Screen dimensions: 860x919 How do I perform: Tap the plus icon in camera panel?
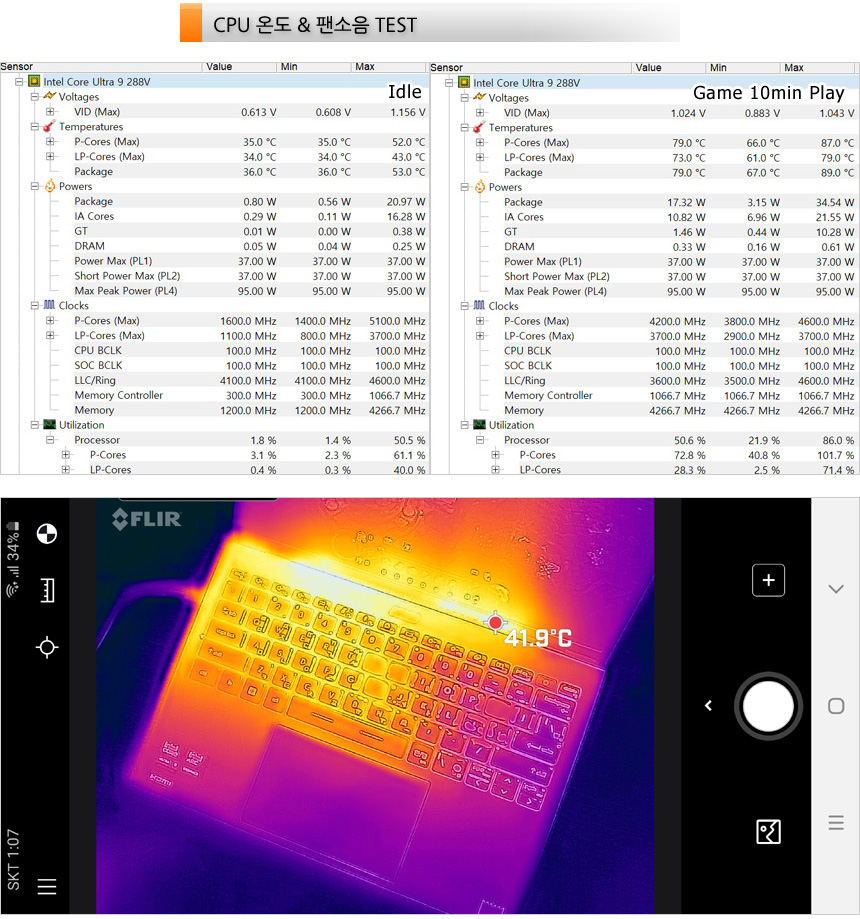768,580
